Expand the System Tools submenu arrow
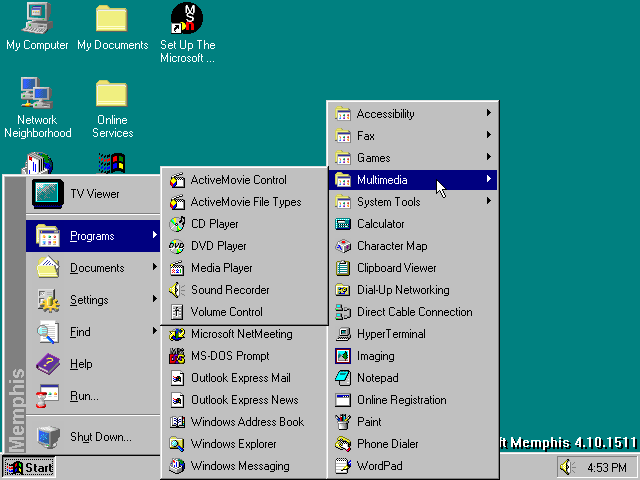This screenshot has height=480, width=640. tap(489, 201)
